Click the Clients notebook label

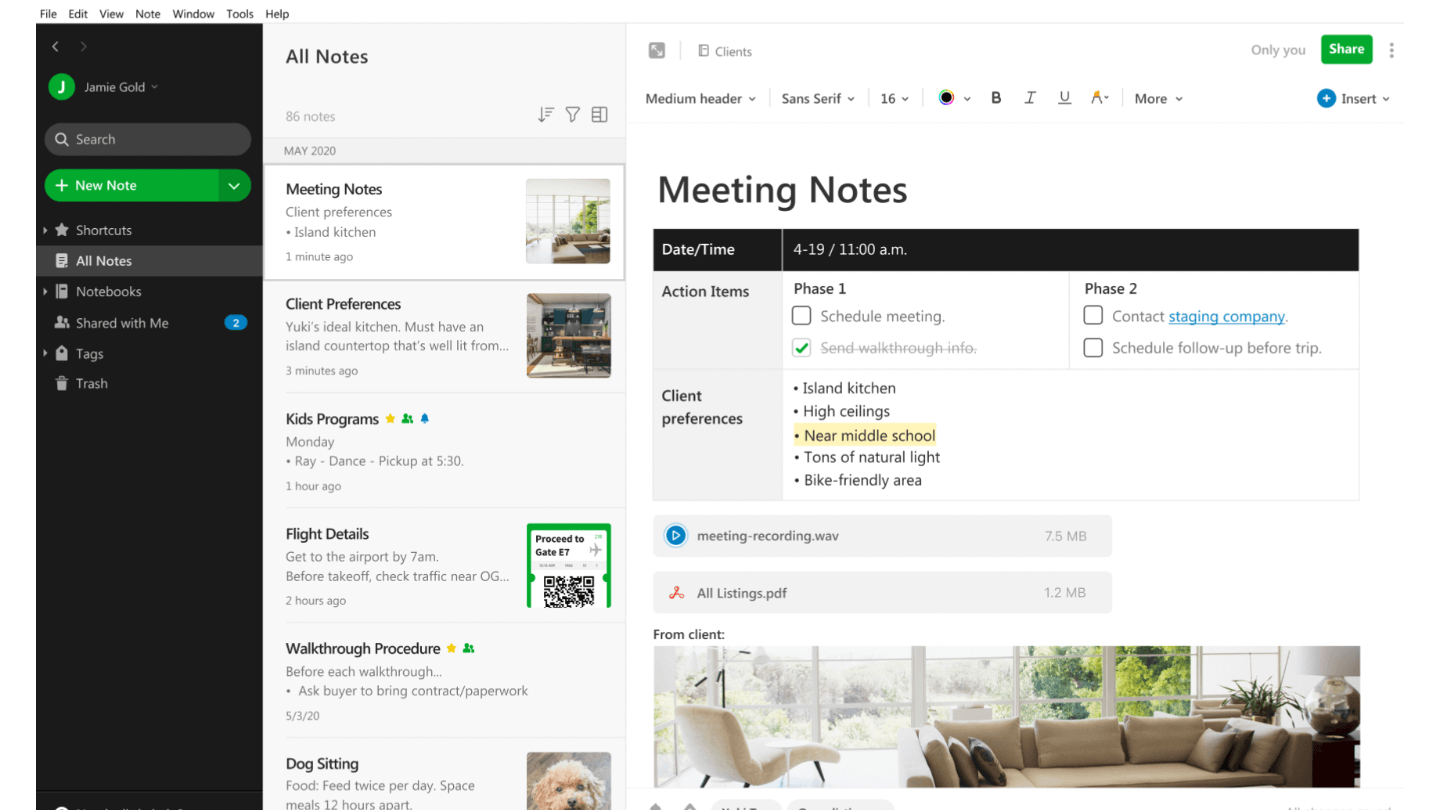point(725,51)
